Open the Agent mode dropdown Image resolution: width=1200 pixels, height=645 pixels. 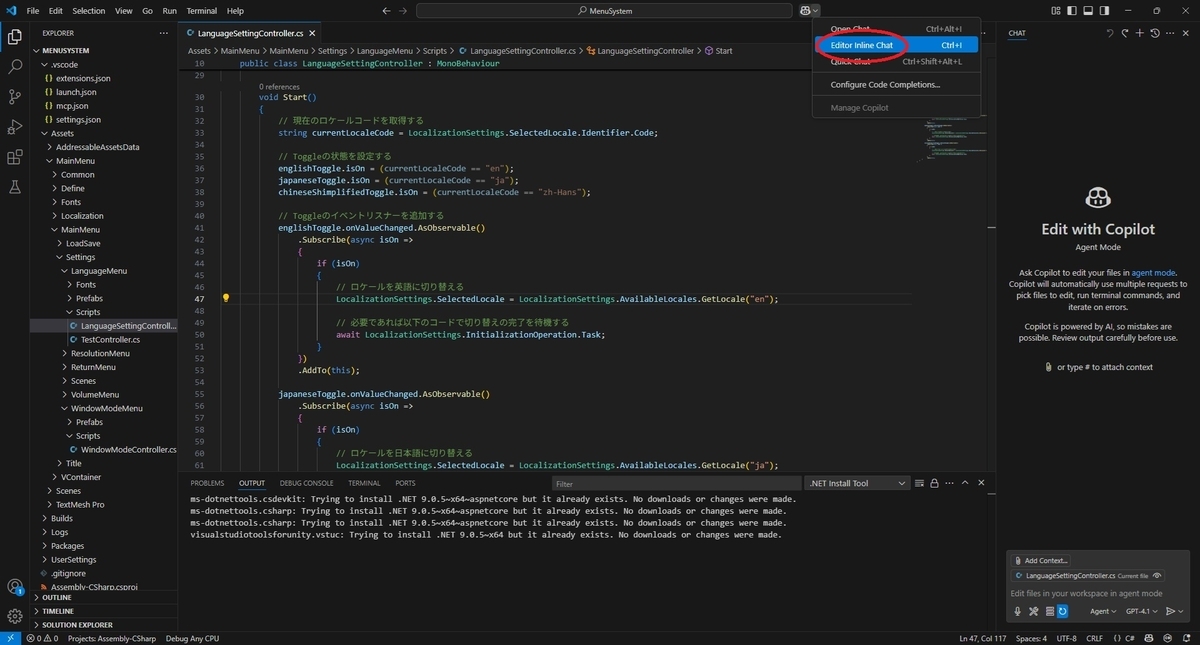[1101, 611]
